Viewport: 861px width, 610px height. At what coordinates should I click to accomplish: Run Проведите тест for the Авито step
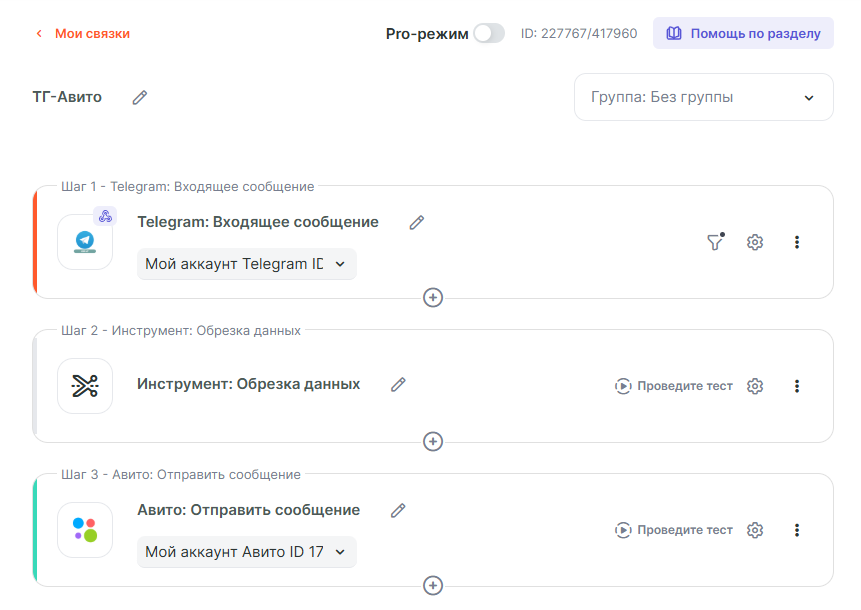[674, 530]
